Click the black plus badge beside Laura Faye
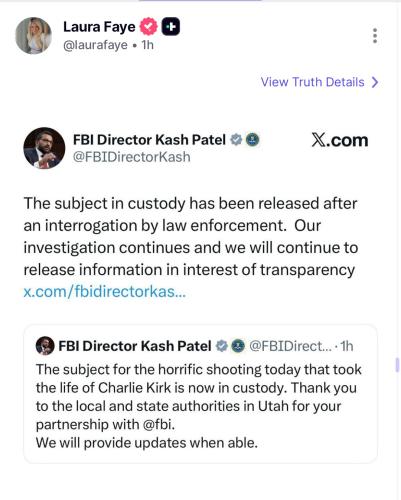Viewport: 401px width, 500px height. [x=171, y=27]
